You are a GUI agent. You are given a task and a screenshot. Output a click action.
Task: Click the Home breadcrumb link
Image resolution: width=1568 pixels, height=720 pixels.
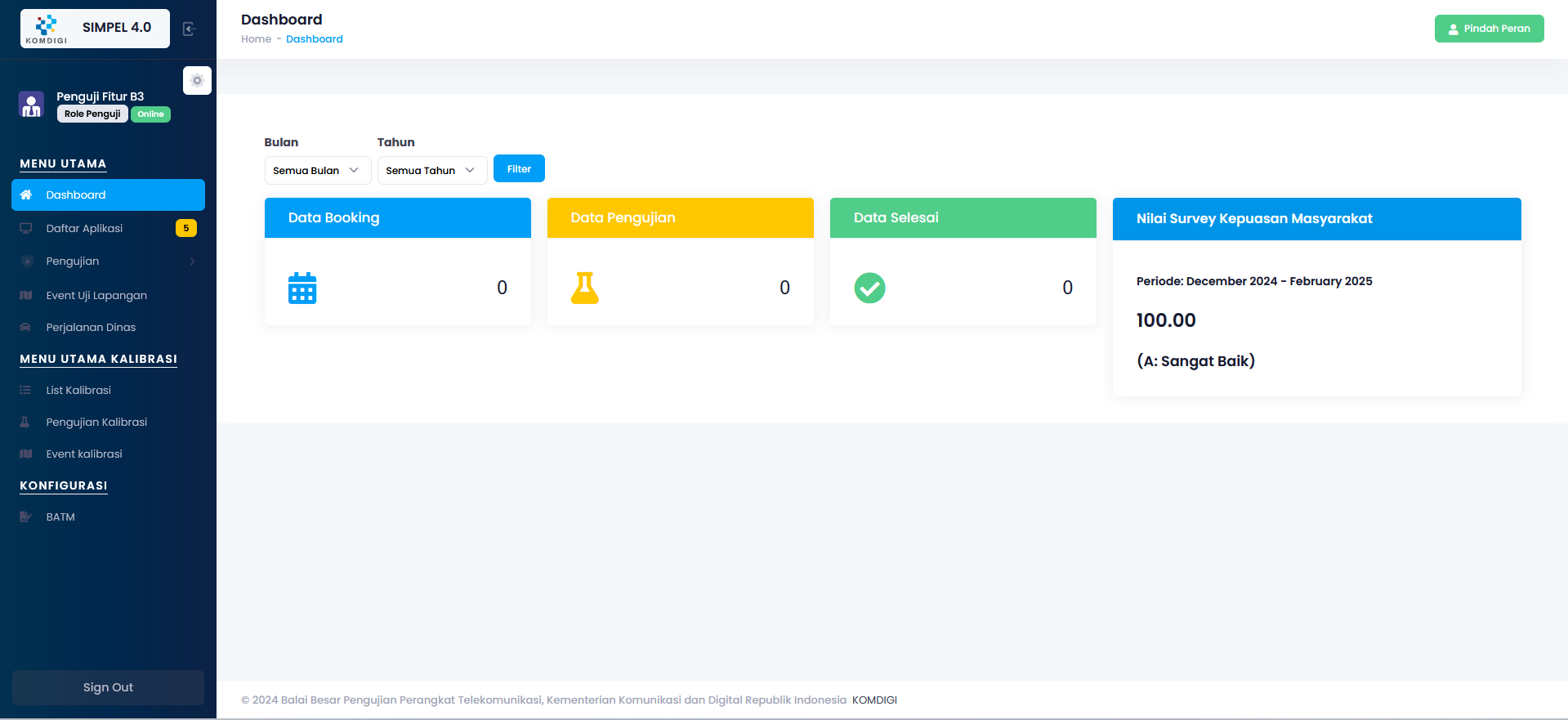(256, 39)
